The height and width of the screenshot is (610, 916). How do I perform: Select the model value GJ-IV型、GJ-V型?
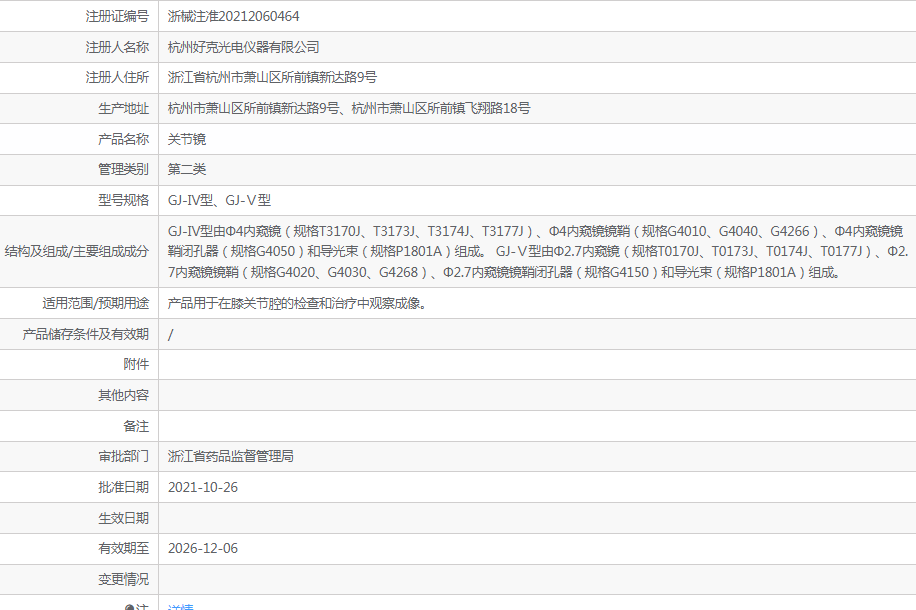[x=219, y=200]
